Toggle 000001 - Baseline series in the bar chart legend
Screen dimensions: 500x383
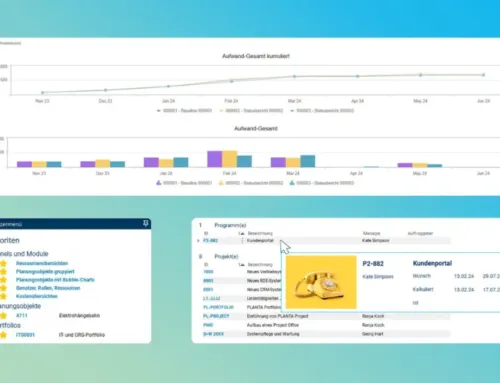[x=184, y=183]
